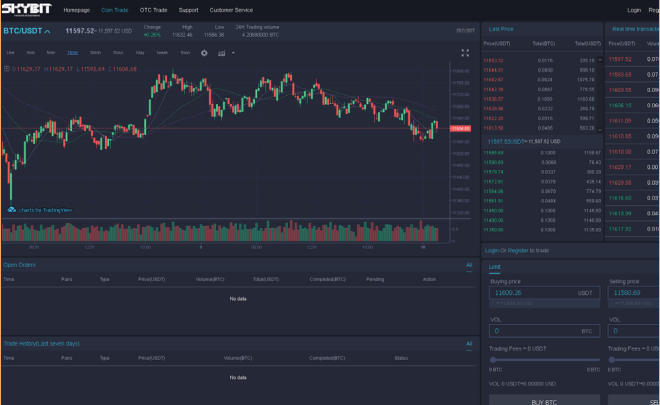Image resolution: width=660 pixels, height=405 pixels.
Task: Click buy order row 11564.06
Action: point(542,192)
